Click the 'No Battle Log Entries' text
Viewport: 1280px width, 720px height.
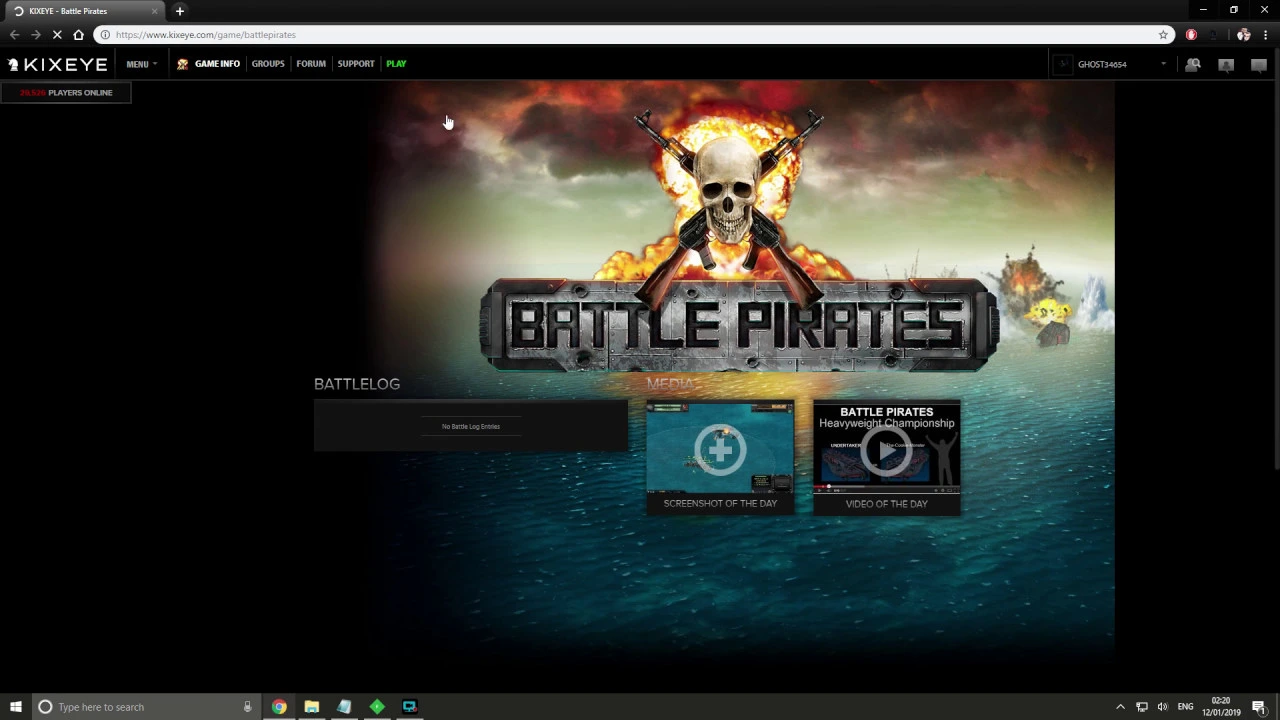471,427
